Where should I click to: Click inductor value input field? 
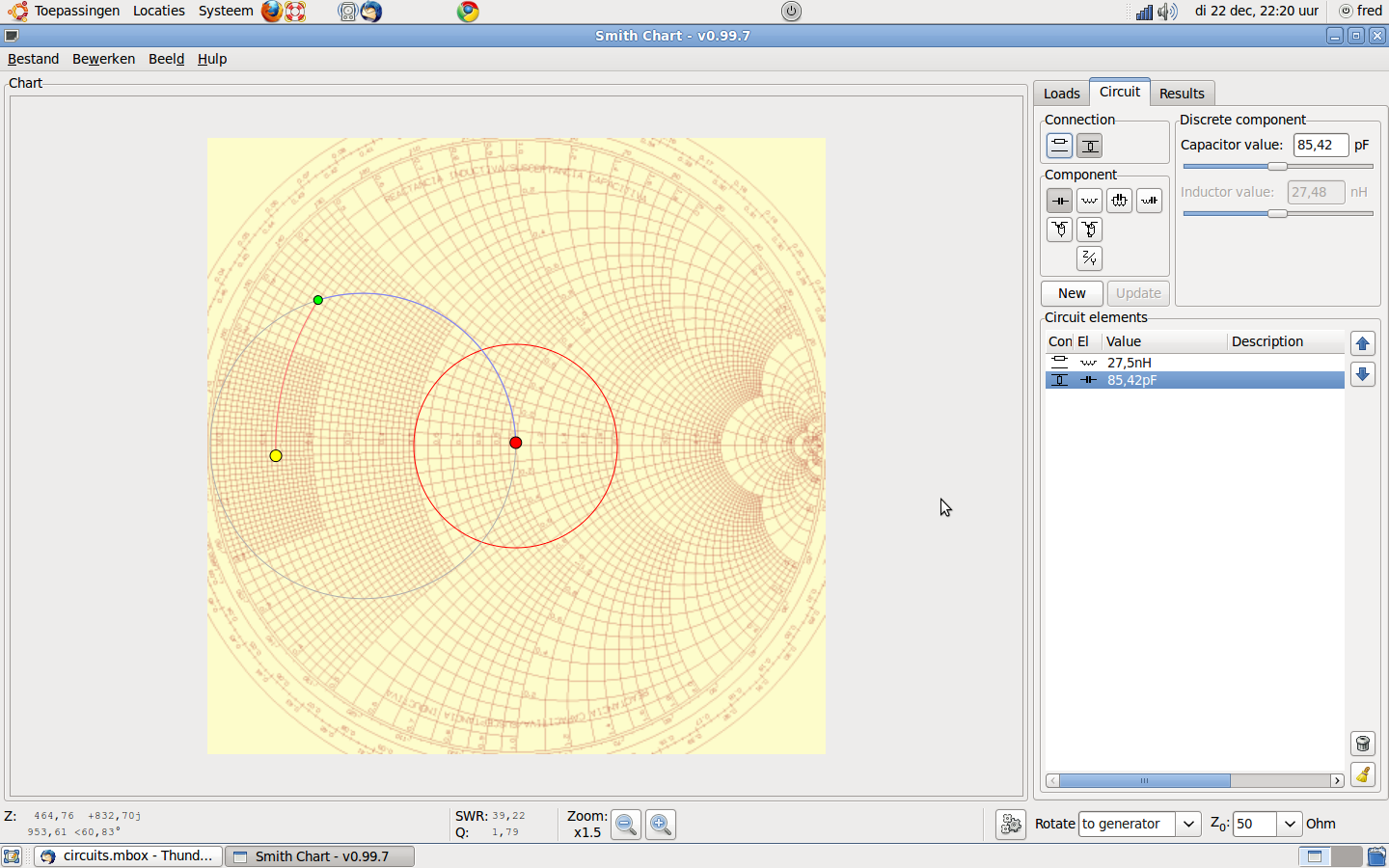(1316, 192)
